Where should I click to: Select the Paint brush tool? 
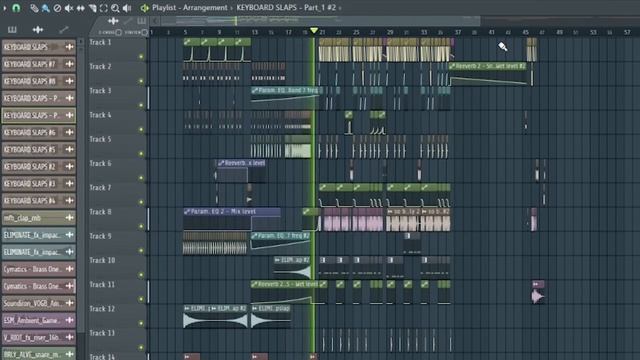pyautogui.click(x=45, y=8)
